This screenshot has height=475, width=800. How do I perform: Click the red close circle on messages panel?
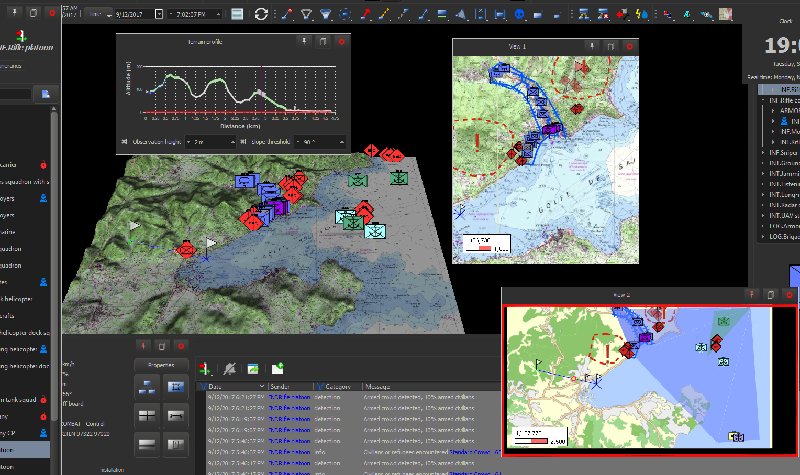coord(181,346)
